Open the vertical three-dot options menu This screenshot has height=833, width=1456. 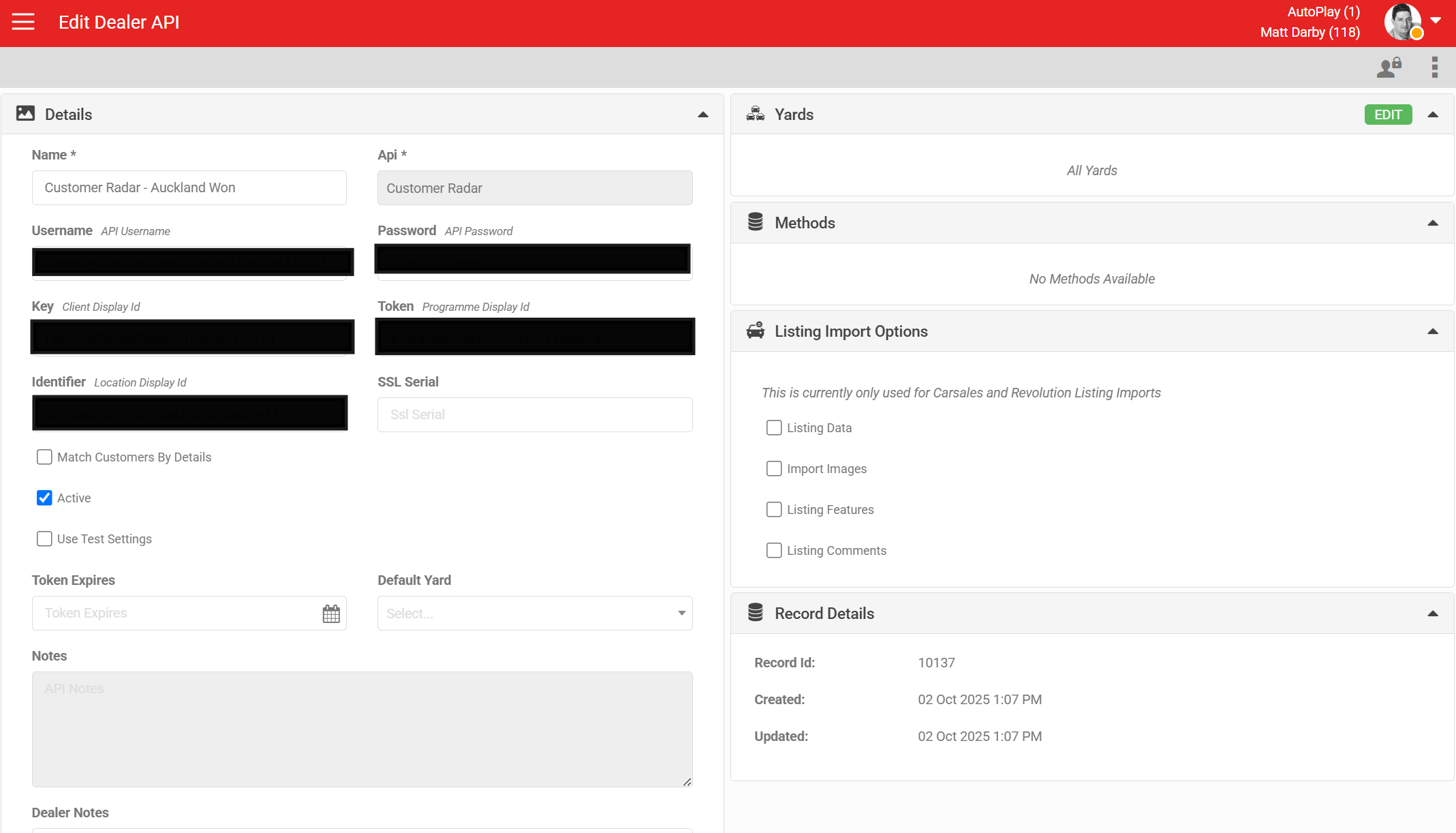tap(1435, 67)
